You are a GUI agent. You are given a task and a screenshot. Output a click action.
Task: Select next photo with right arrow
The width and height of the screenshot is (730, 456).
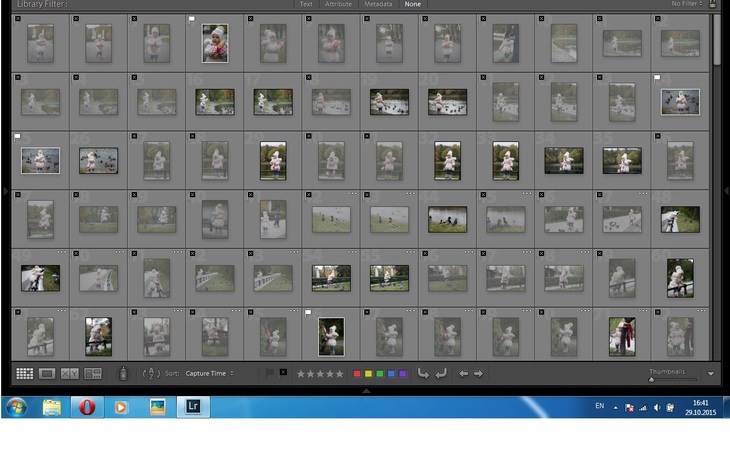click(x=478, y=373)
